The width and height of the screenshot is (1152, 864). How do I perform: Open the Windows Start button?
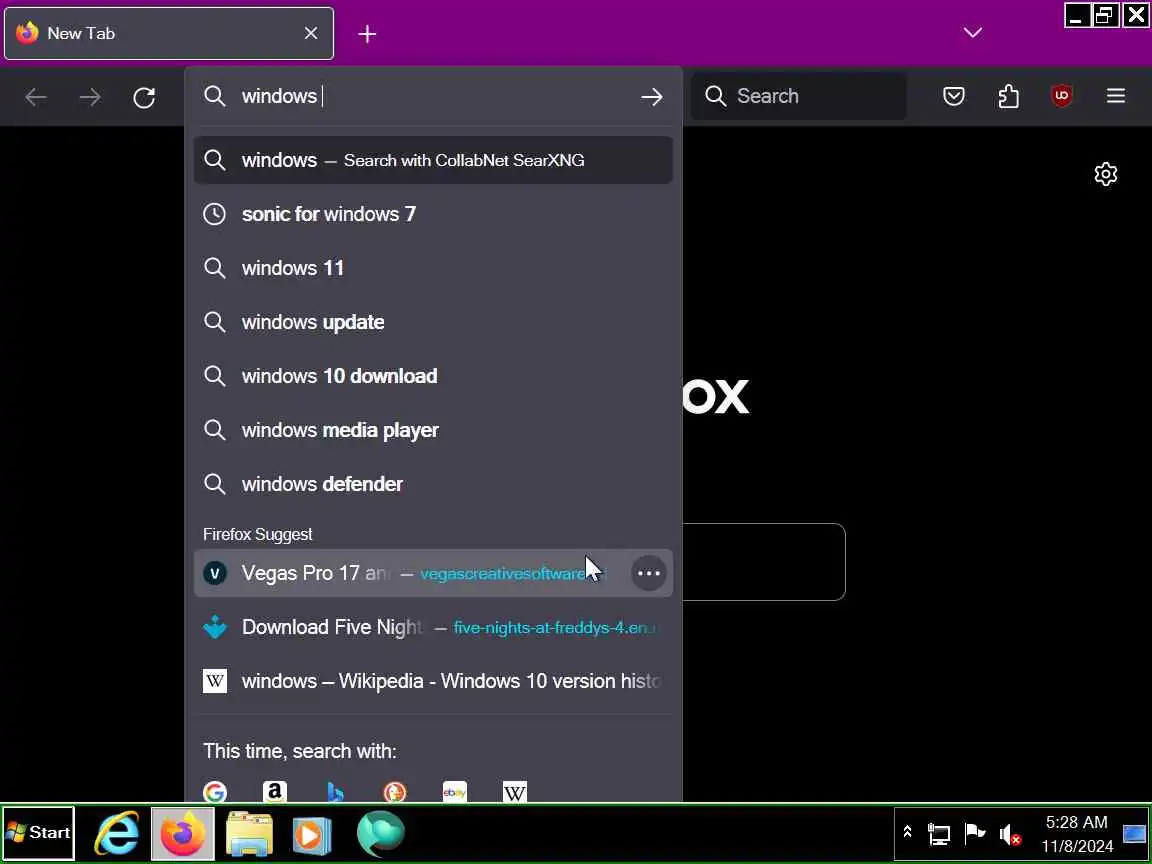38,832
